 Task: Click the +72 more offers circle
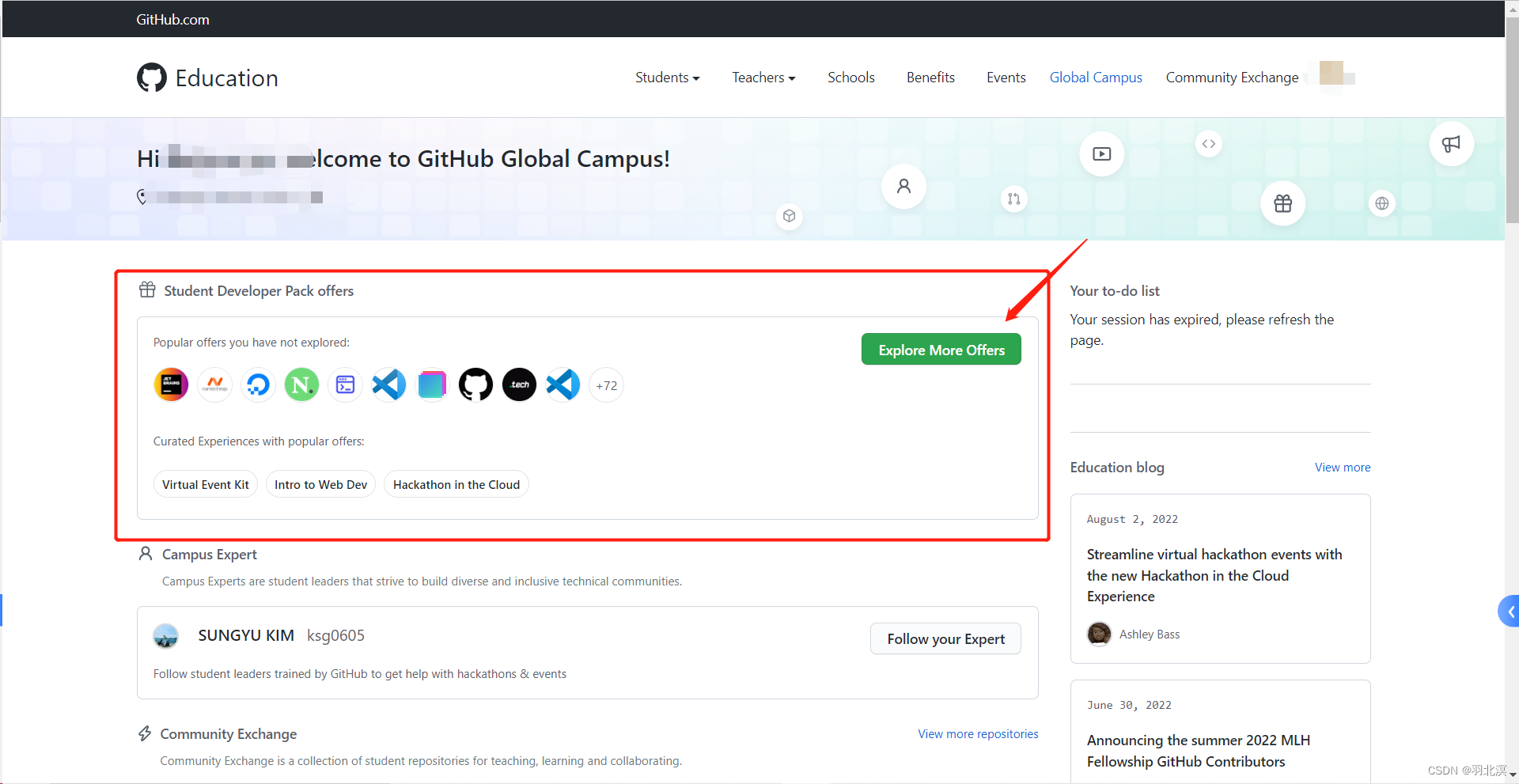606,385
